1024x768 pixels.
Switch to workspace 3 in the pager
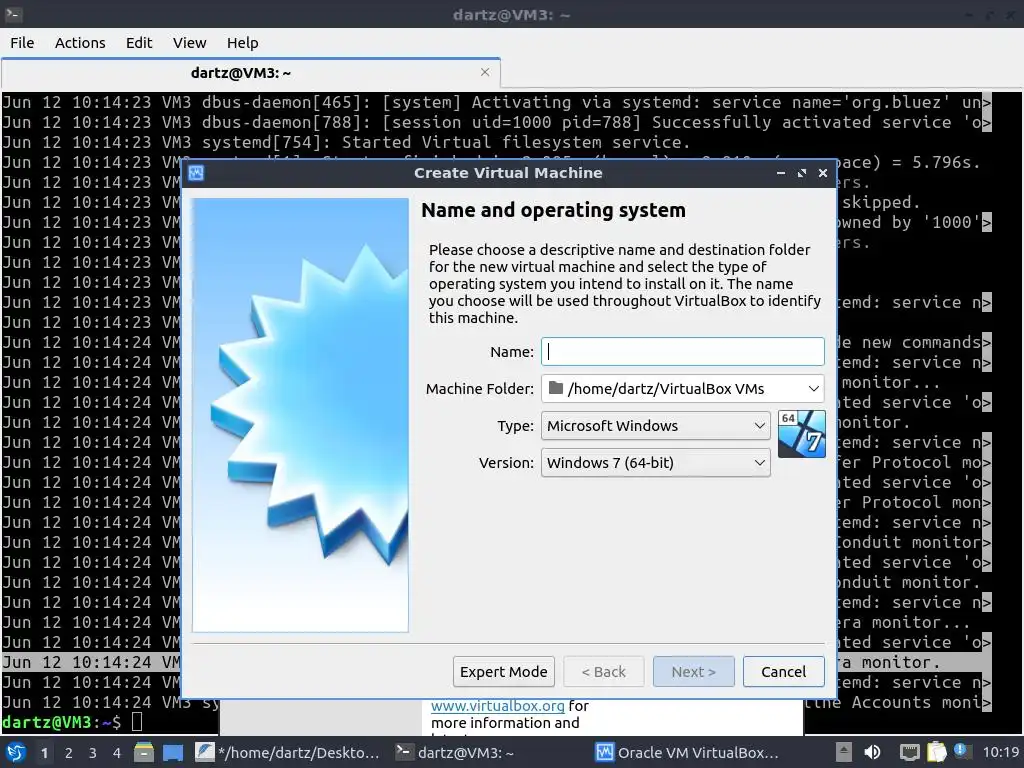pos(92,753)
